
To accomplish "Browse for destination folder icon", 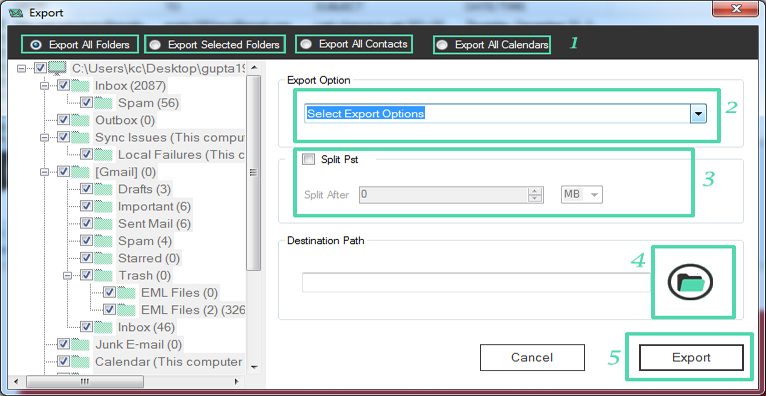I will [690, 282].
